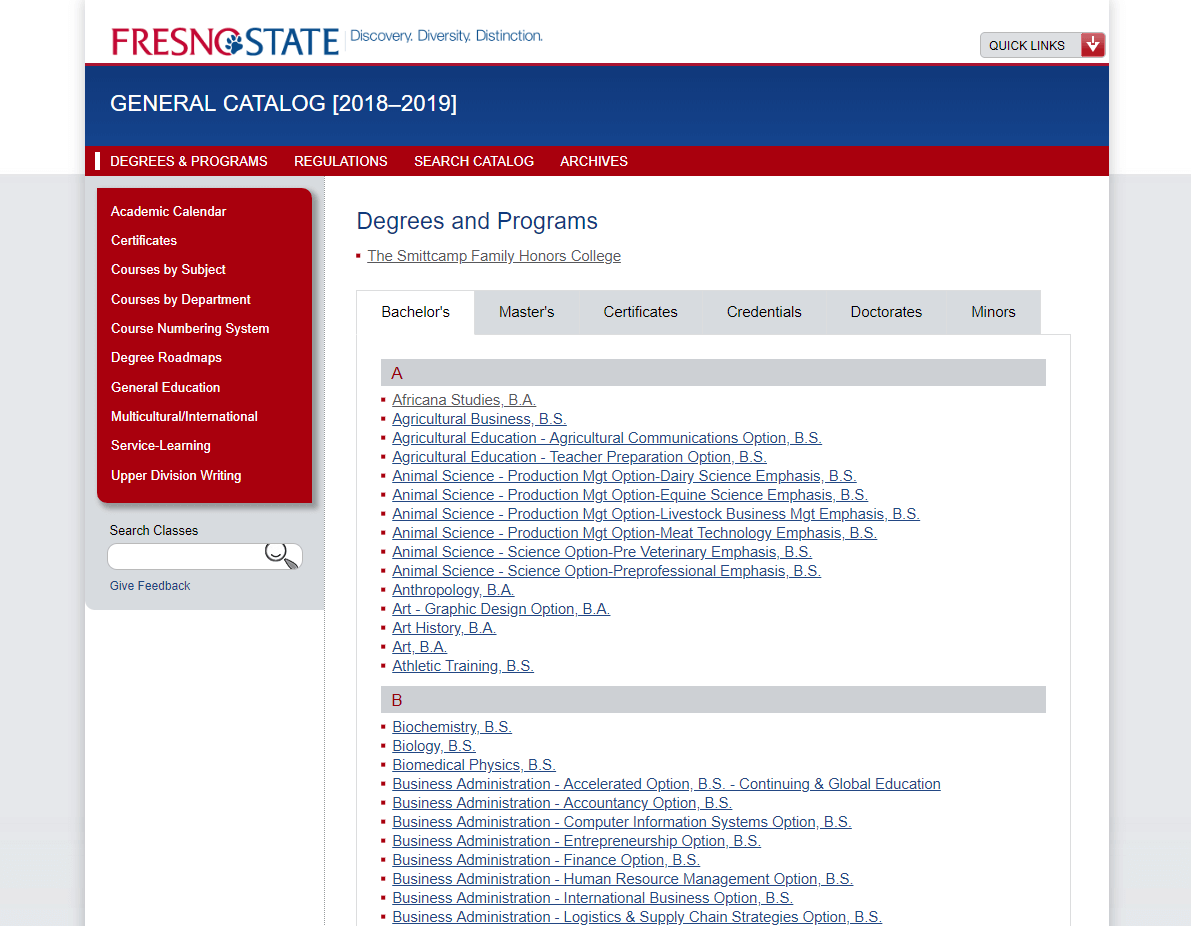This screenshot has height=926, width=1191.
Task: Switch to the Doctorates tab
Action: [886, 312]
